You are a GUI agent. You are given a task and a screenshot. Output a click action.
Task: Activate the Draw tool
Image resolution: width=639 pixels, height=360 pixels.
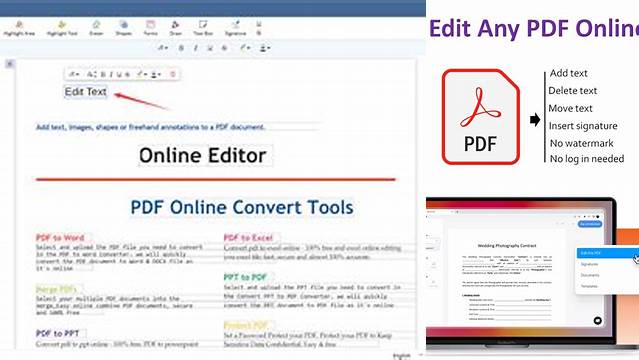pyautogui.click(x=175, y=28)
